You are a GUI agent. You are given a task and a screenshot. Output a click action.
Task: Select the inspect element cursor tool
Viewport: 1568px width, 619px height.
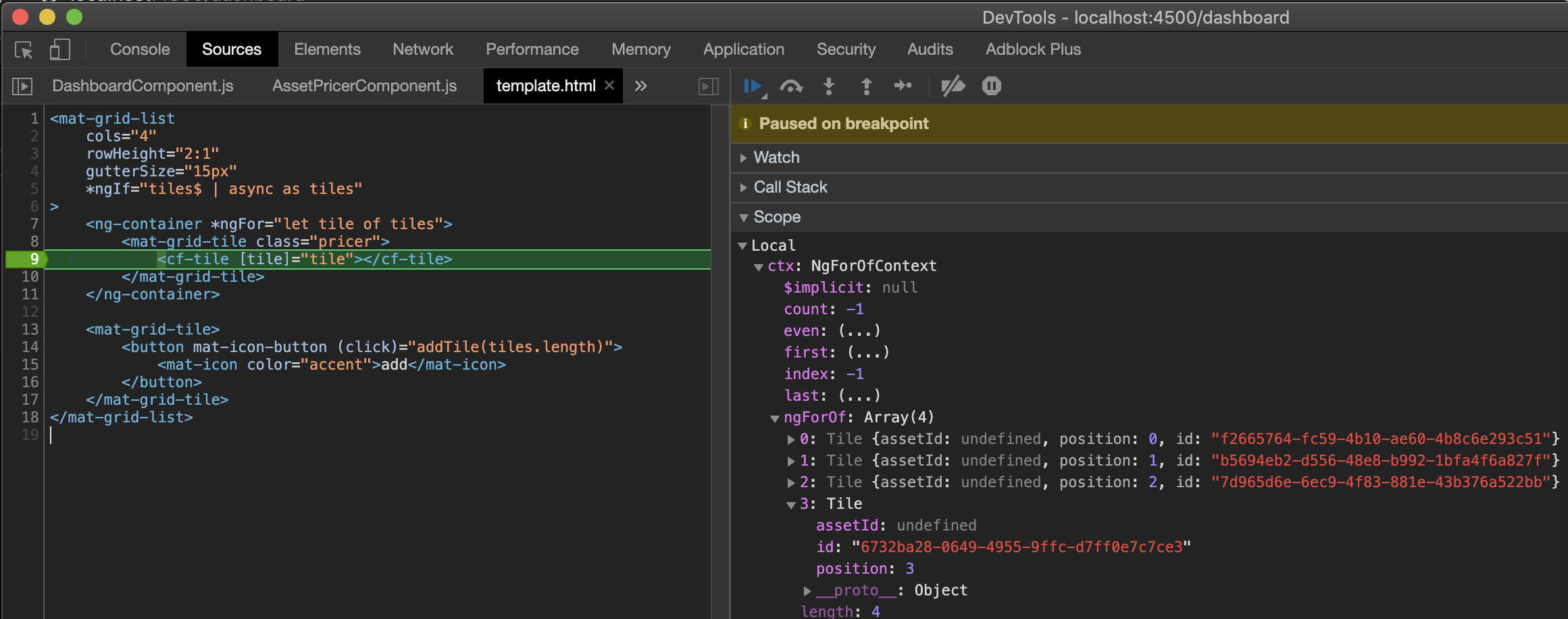24,49
